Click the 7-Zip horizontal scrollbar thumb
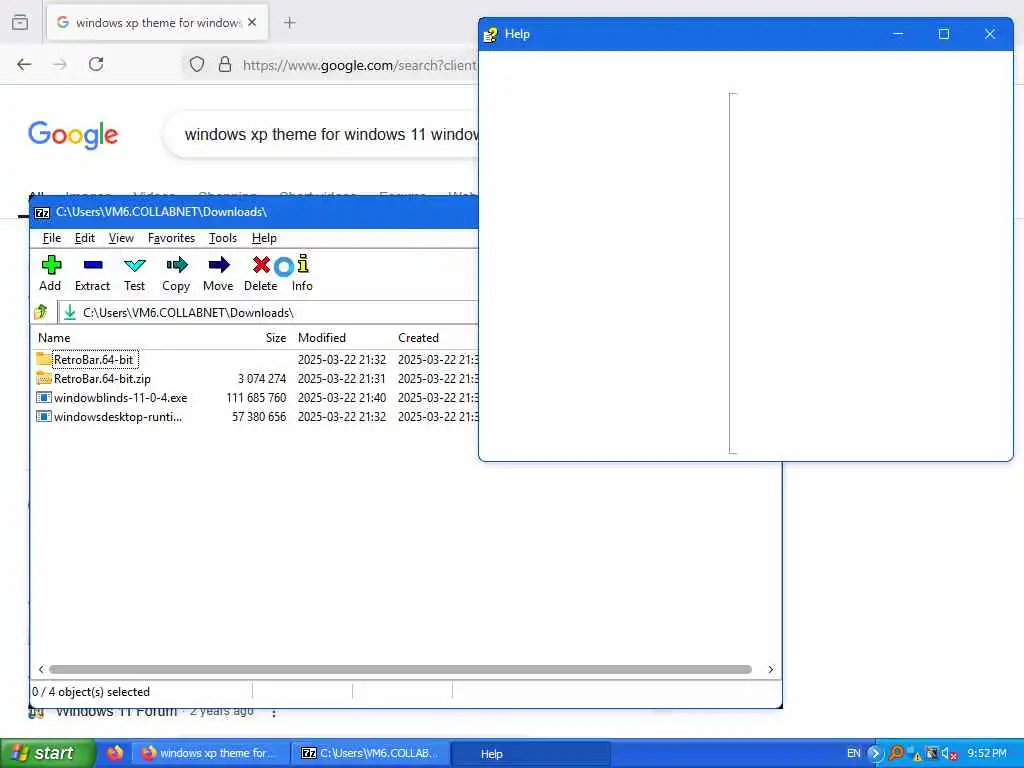 tap(400, 669)
